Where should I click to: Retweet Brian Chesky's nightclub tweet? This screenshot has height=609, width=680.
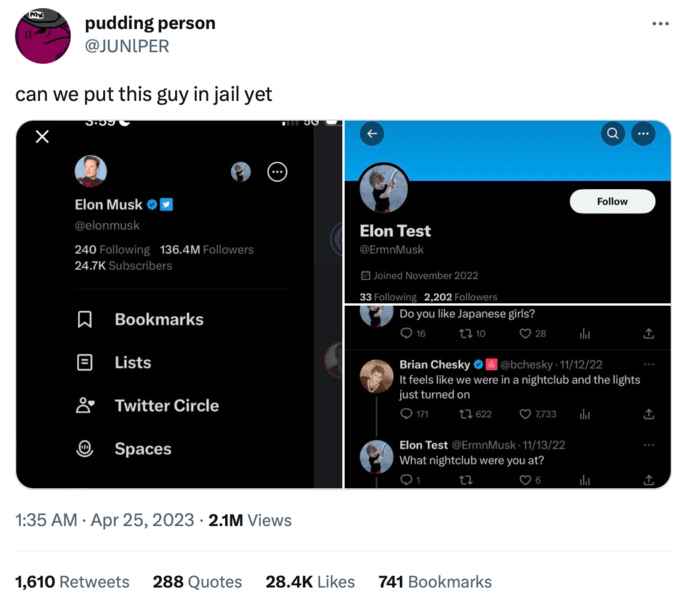click(465, 414)
